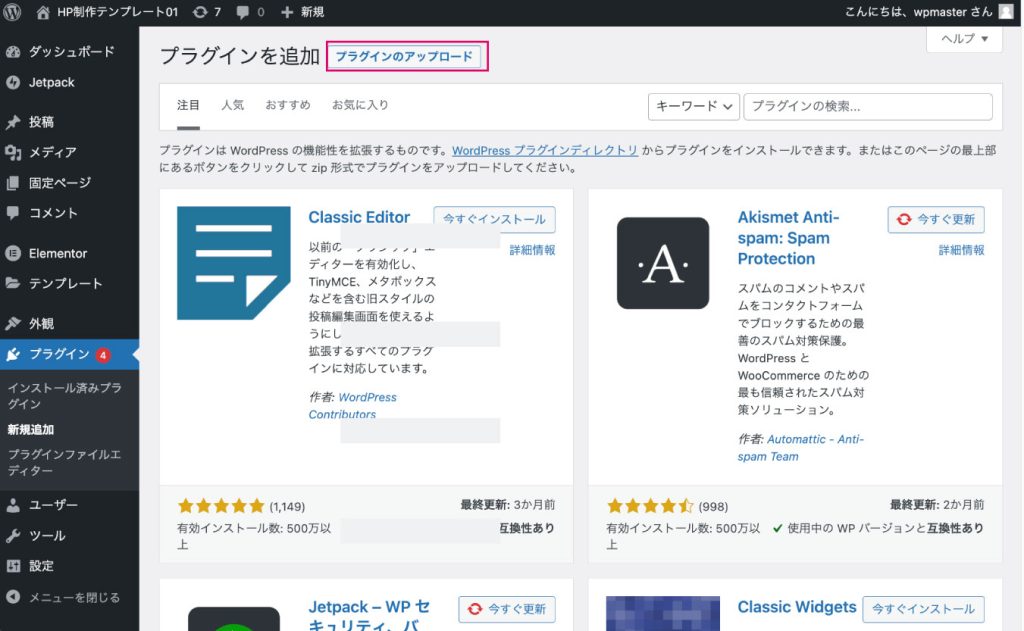Open the updates icon showing 7

[200, 12]
